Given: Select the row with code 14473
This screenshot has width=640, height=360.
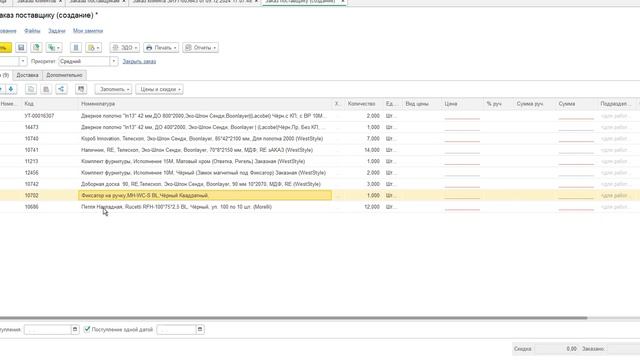Looking at the screenshot, I should [320, 127].
